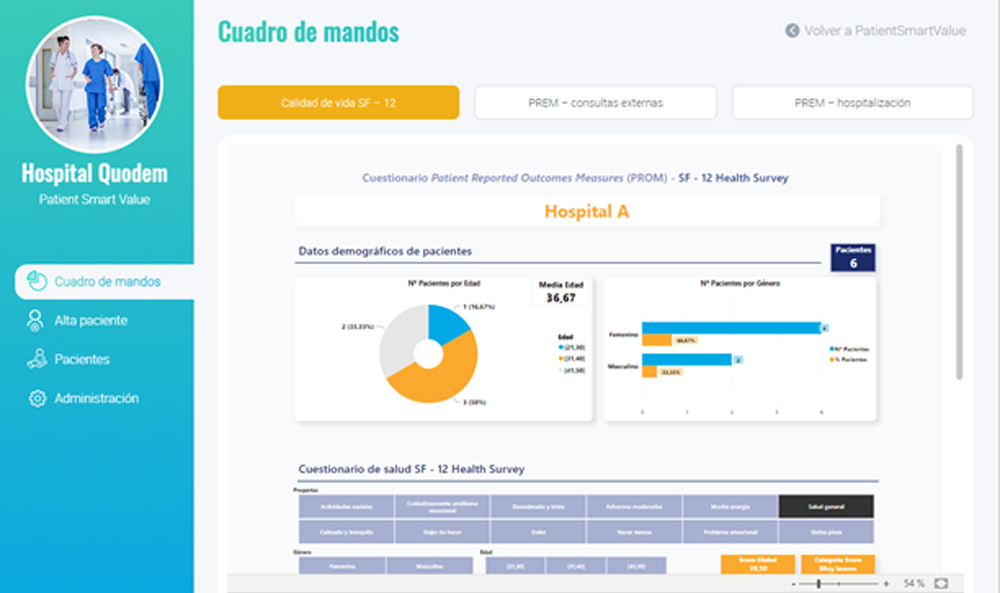This screenshot has height=593, width=1000.
Task: Click orange legend entry under Edad
Action: pyautogui.click(x=571, y=359)
